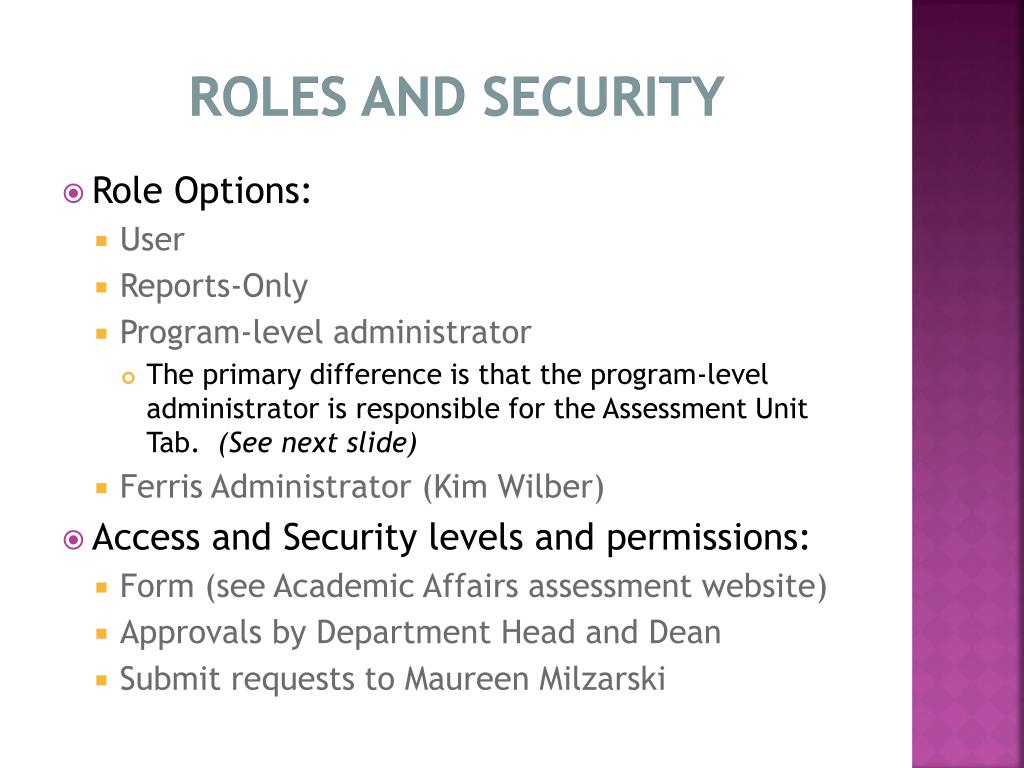The image size is (1024, 768).
Task: Click the circular bullet beside Access and Security
Action: (x=74, y=540)
